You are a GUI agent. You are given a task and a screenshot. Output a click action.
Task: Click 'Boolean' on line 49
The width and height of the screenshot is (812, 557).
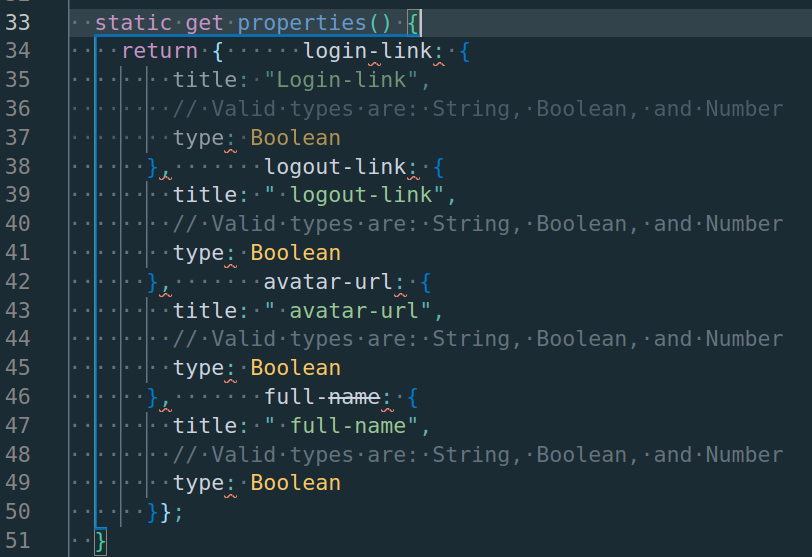click(x=296, y=483)
